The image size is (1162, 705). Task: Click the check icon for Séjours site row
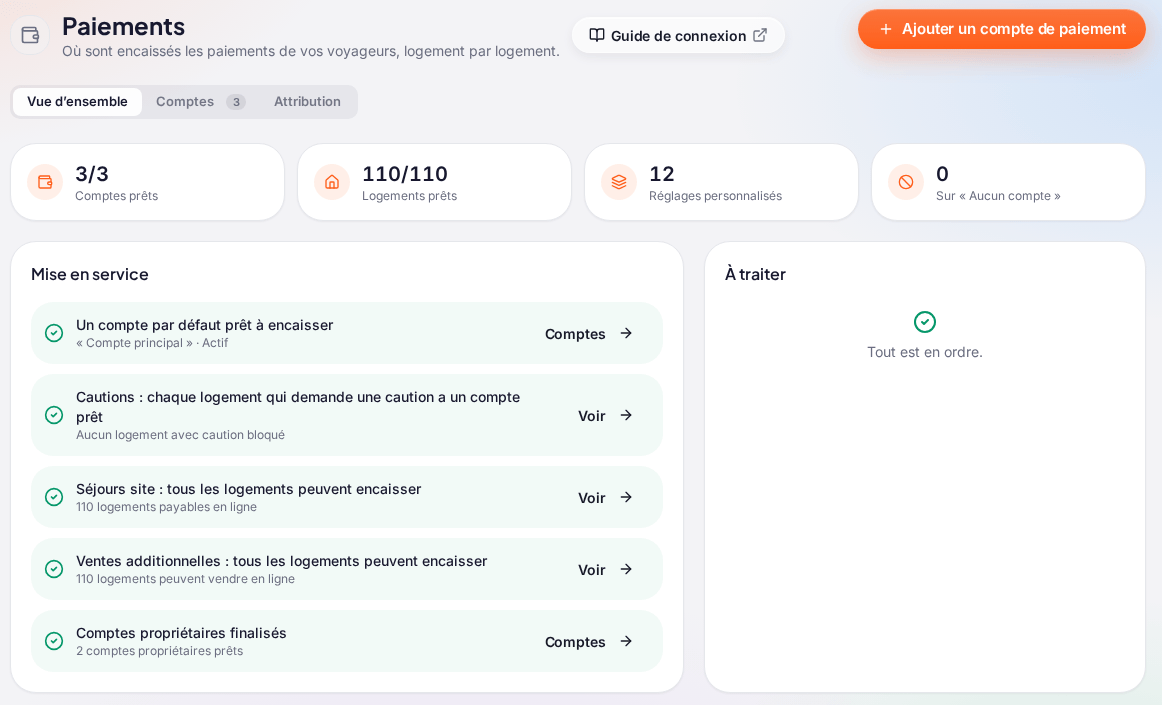54,497
